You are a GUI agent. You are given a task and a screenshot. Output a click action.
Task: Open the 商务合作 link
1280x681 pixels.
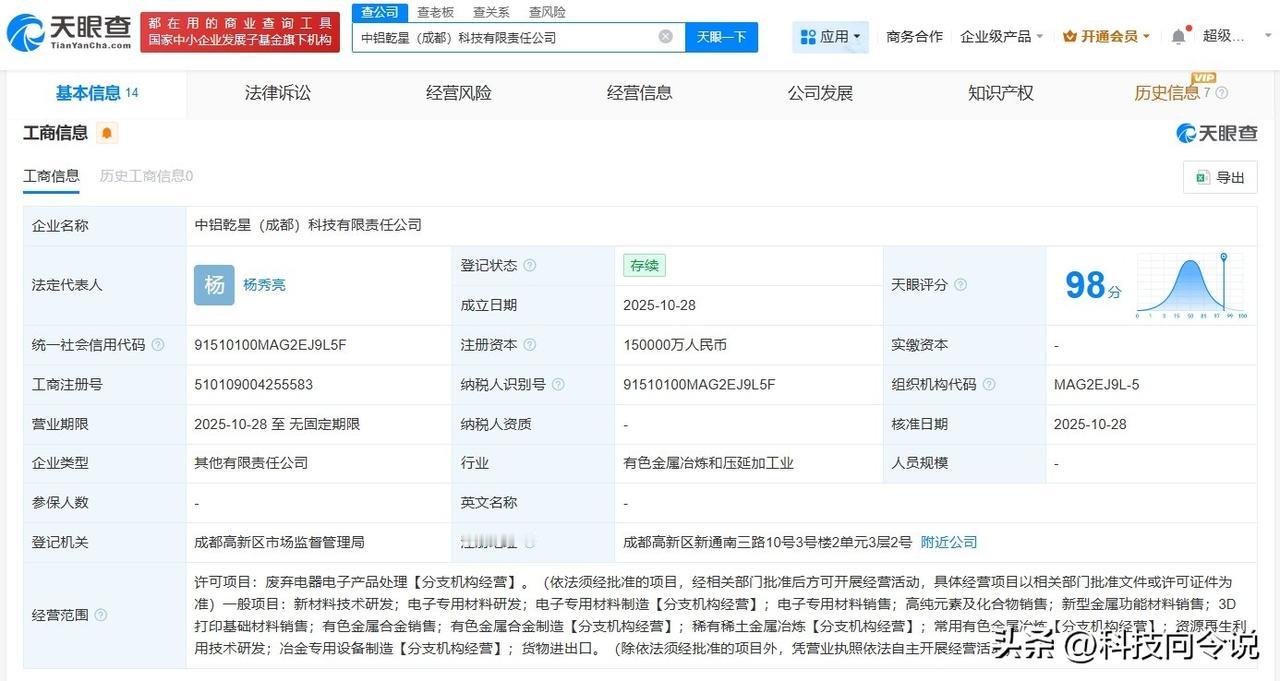click(914, 36)
